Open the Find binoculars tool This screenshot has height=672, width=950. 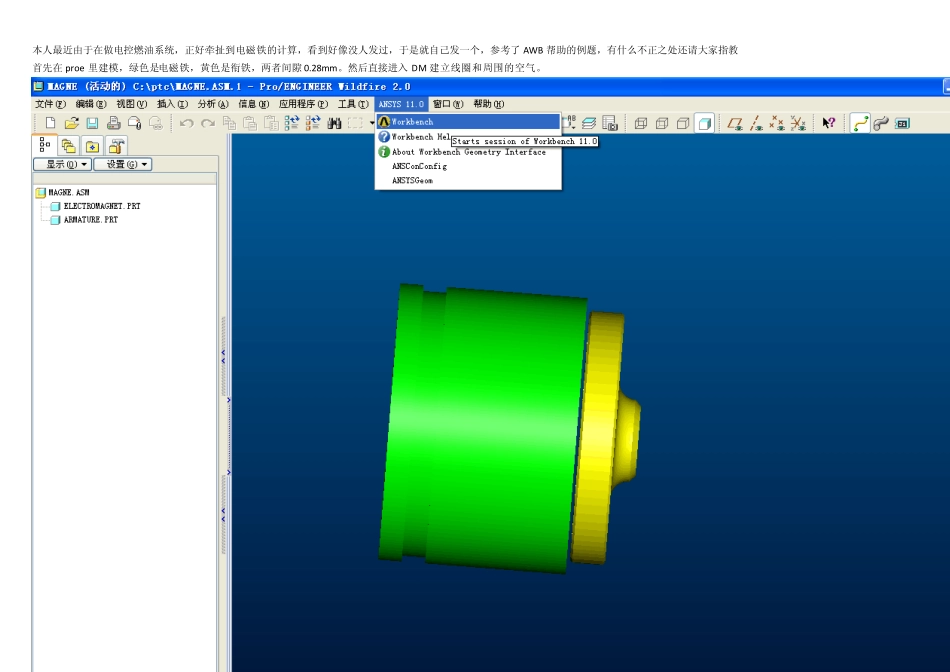pyautogui.click(x=335, y=123)
